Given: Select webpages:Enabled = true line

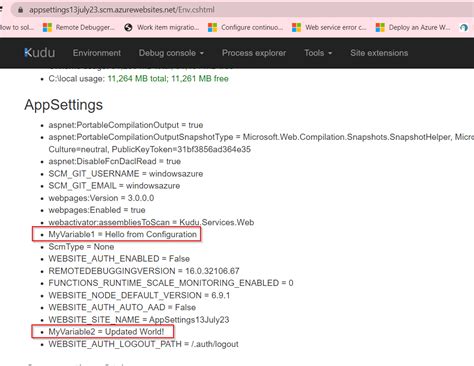Looking at the screenshot, I should [97, 210].
